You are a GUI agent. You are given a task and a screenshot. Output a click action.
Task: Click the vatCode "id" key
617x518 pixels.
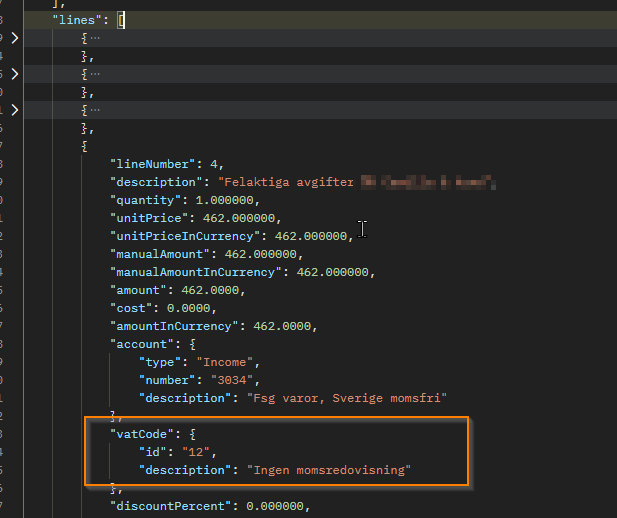153,452
